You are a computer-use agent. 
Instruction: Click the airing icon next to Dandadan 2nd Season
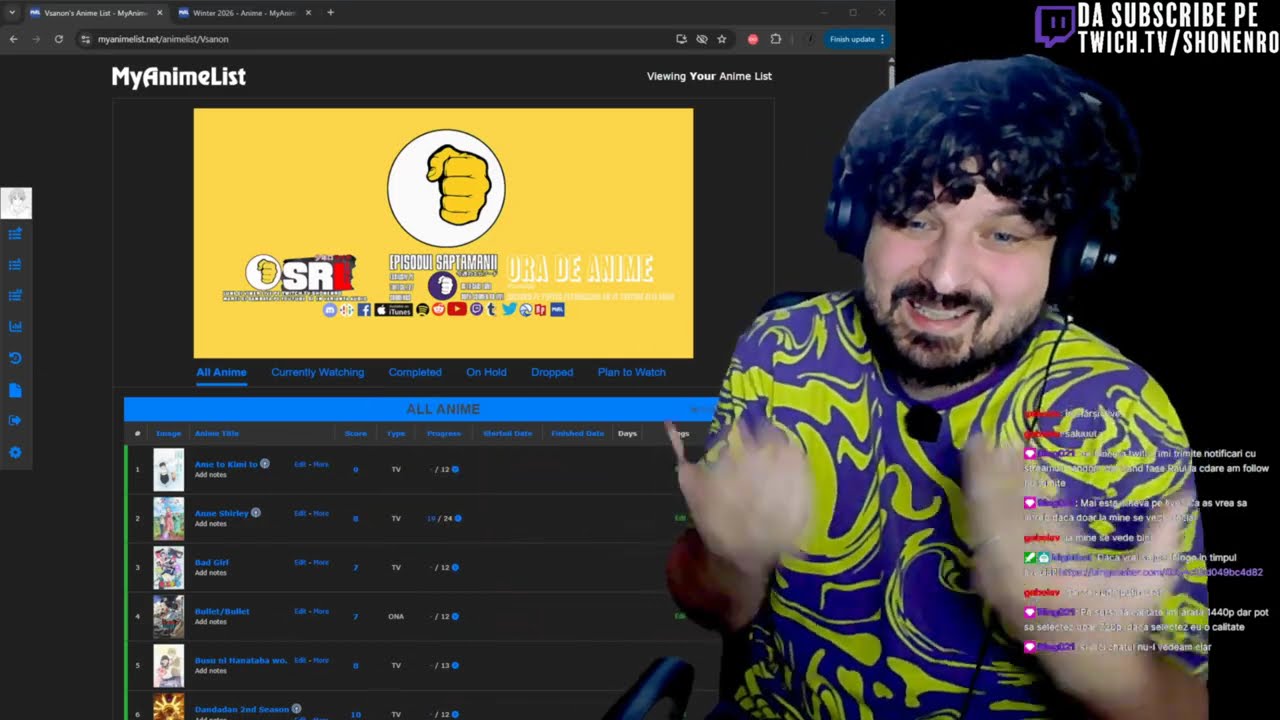(x=297, y=709)
